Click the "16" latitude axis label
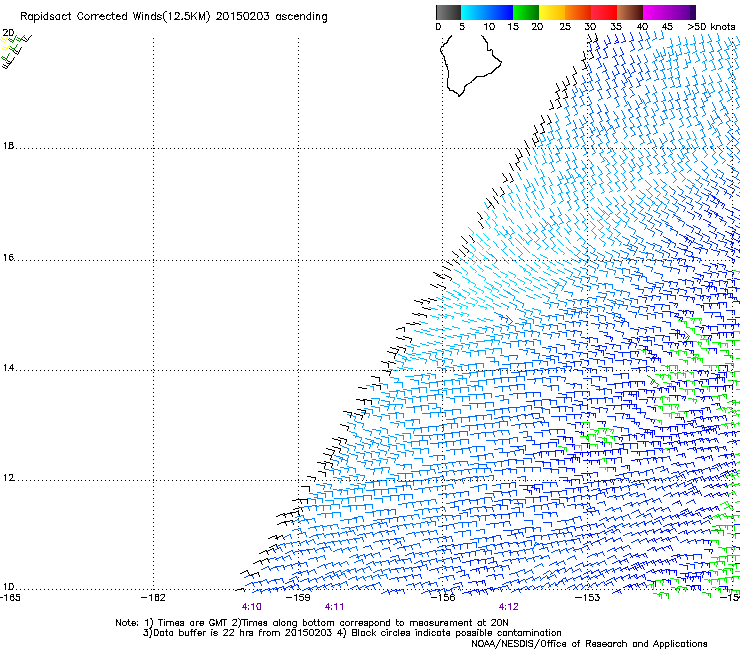Screen dimensions: 740x650 pos(8,258)
